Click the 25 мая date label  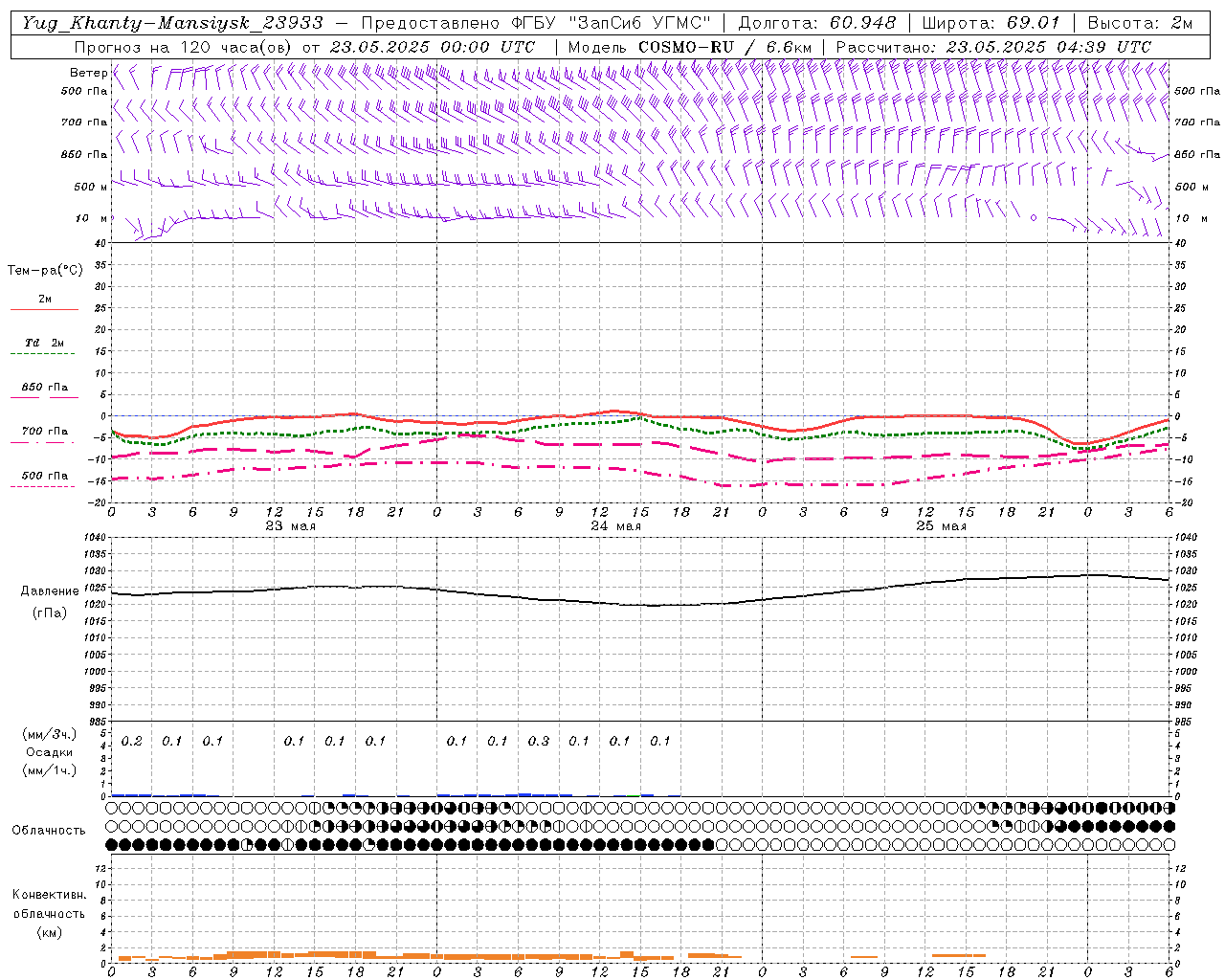coord(941,526)
